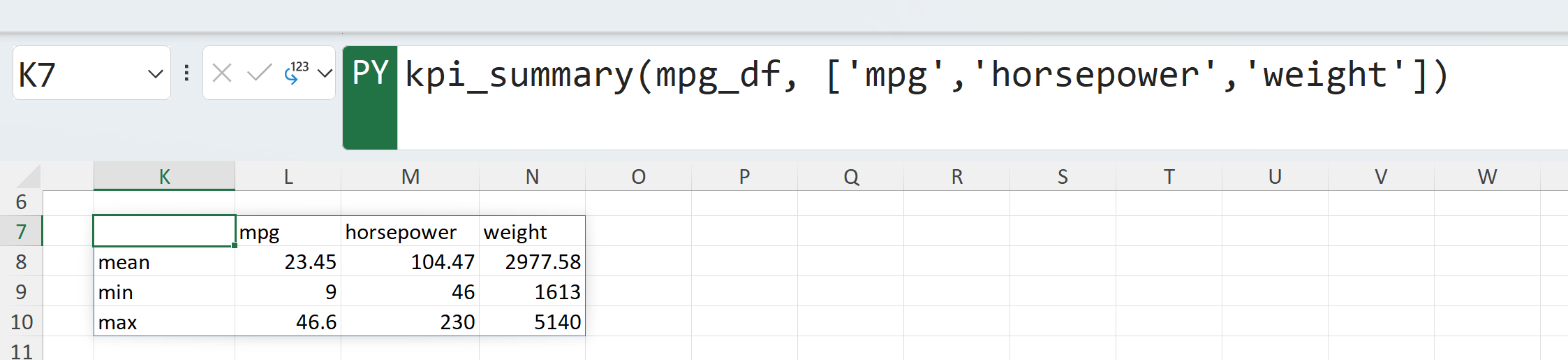Click the mean row label cell
The width and height of the screenshot is (1568, 360).
coord(164,262)
